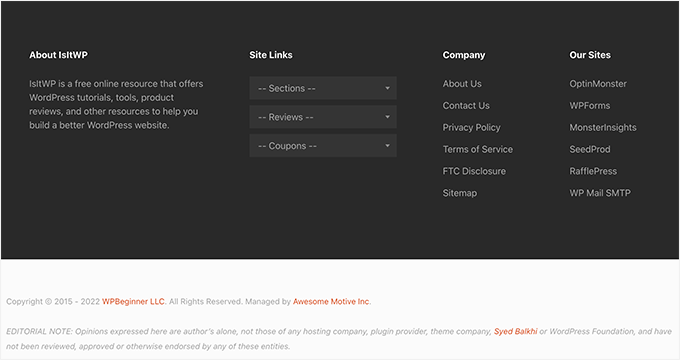Image resolution: width=680 pixels, height=360 pixels.
Task: Open the Contact Us link
Action: 466,106
